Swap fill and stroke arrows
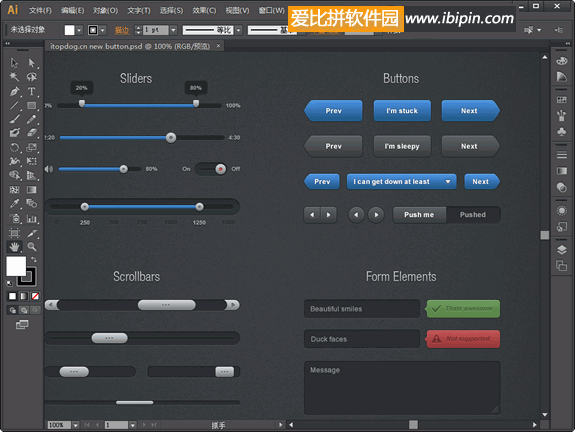This screenshot has height=432, width=575. 34,260
